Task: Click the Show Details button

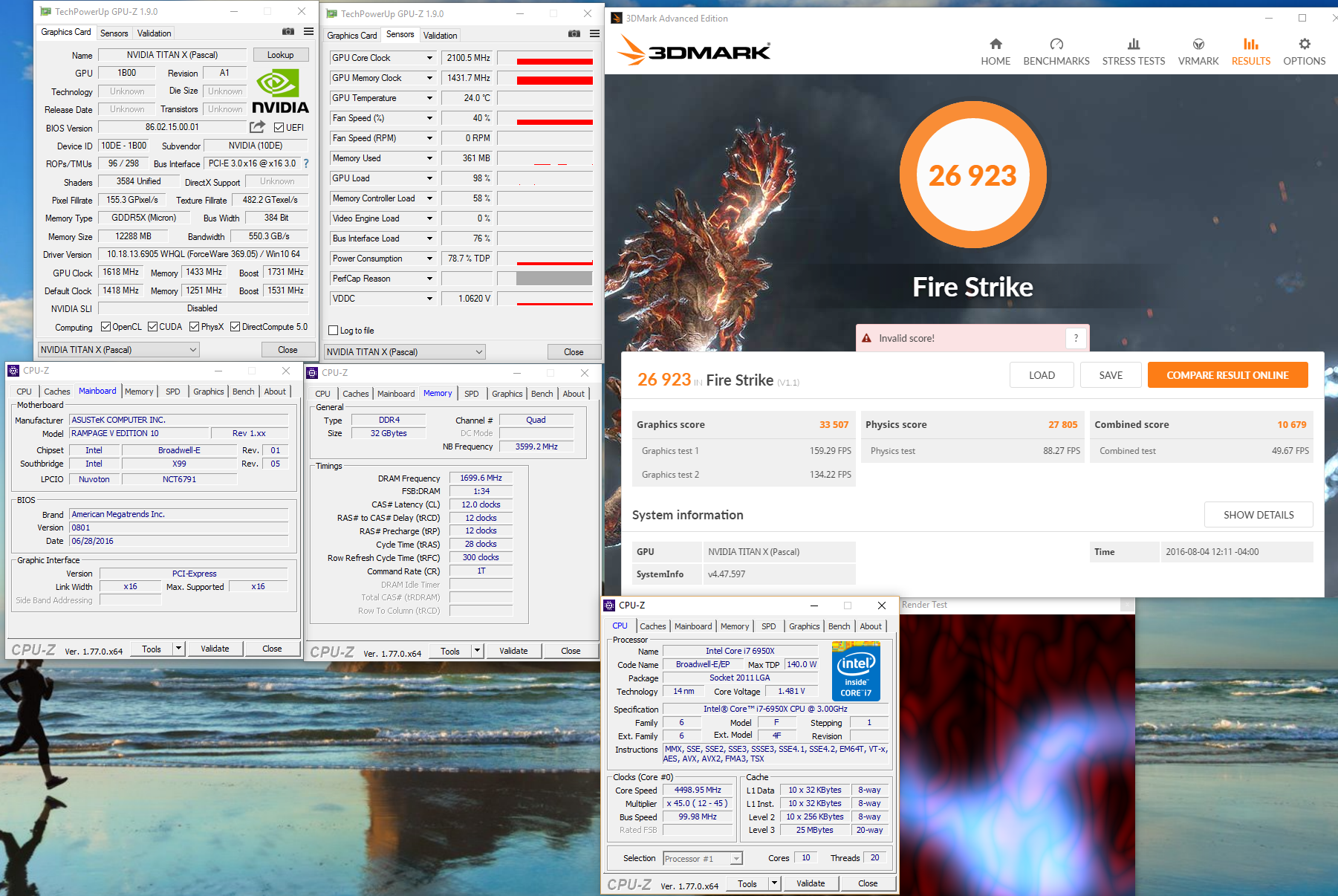Action: (1258, 515)
